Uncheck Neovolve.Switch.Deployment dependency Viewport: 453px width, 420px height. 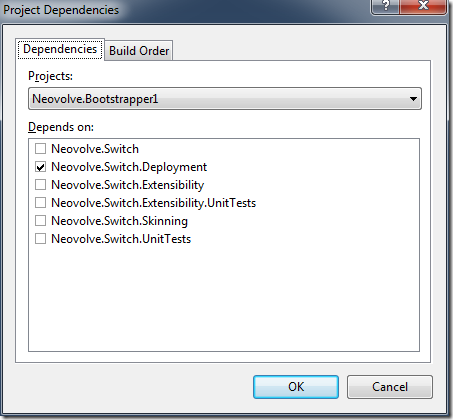tap(41, 167)
